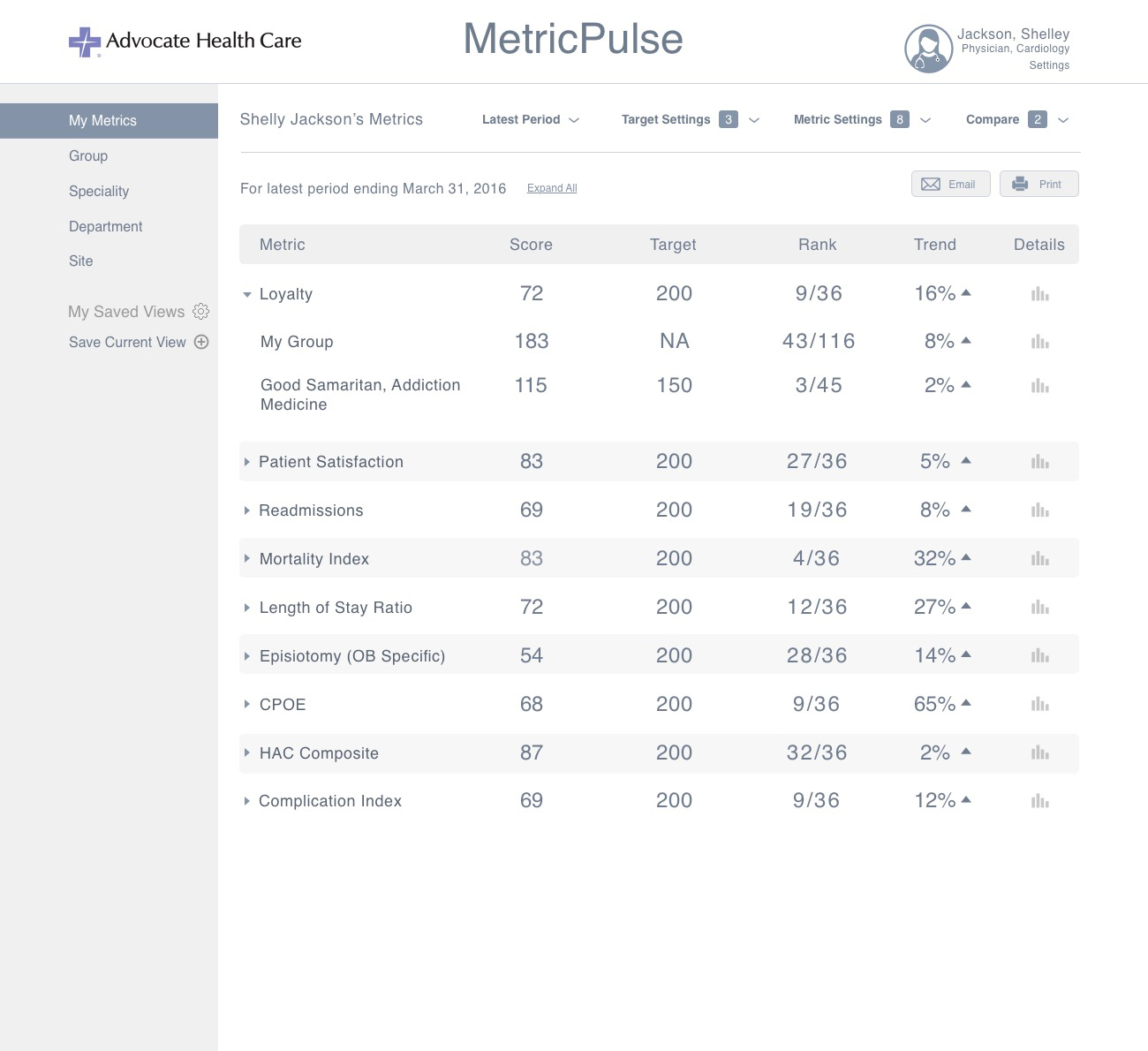Click details chart icon for Mortality Index

(1040, 559)
